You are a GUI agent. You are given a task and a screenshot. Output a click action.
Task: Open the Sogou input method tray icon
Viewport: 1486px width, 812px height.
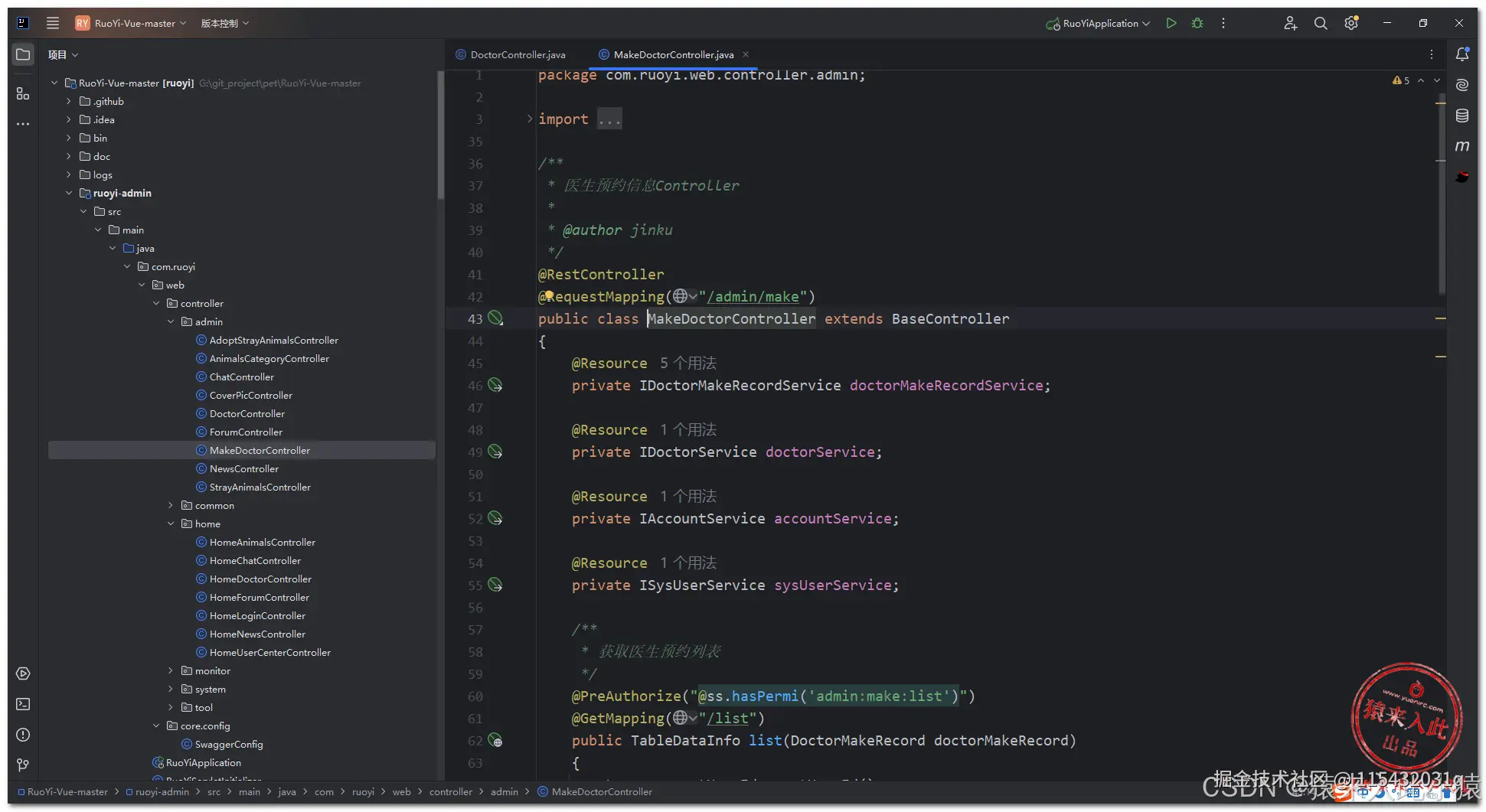point(1341,793)
